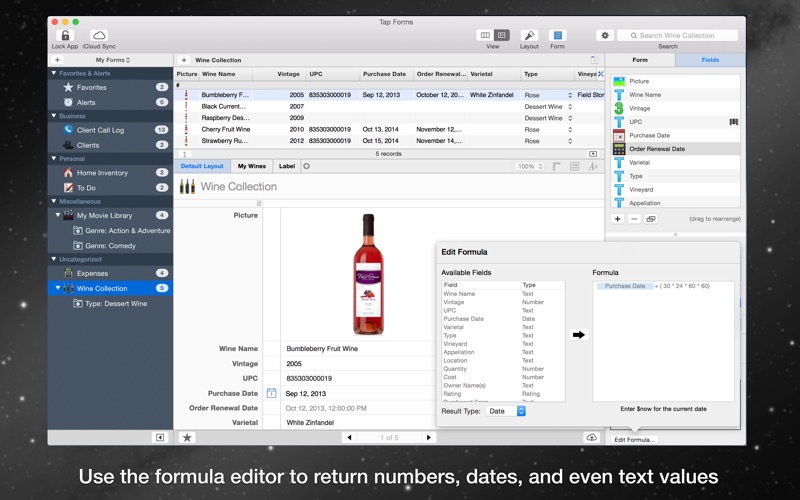Open iCloud Sync cloud icon
This screenshot has height=500, width=800.
[99, 35]
